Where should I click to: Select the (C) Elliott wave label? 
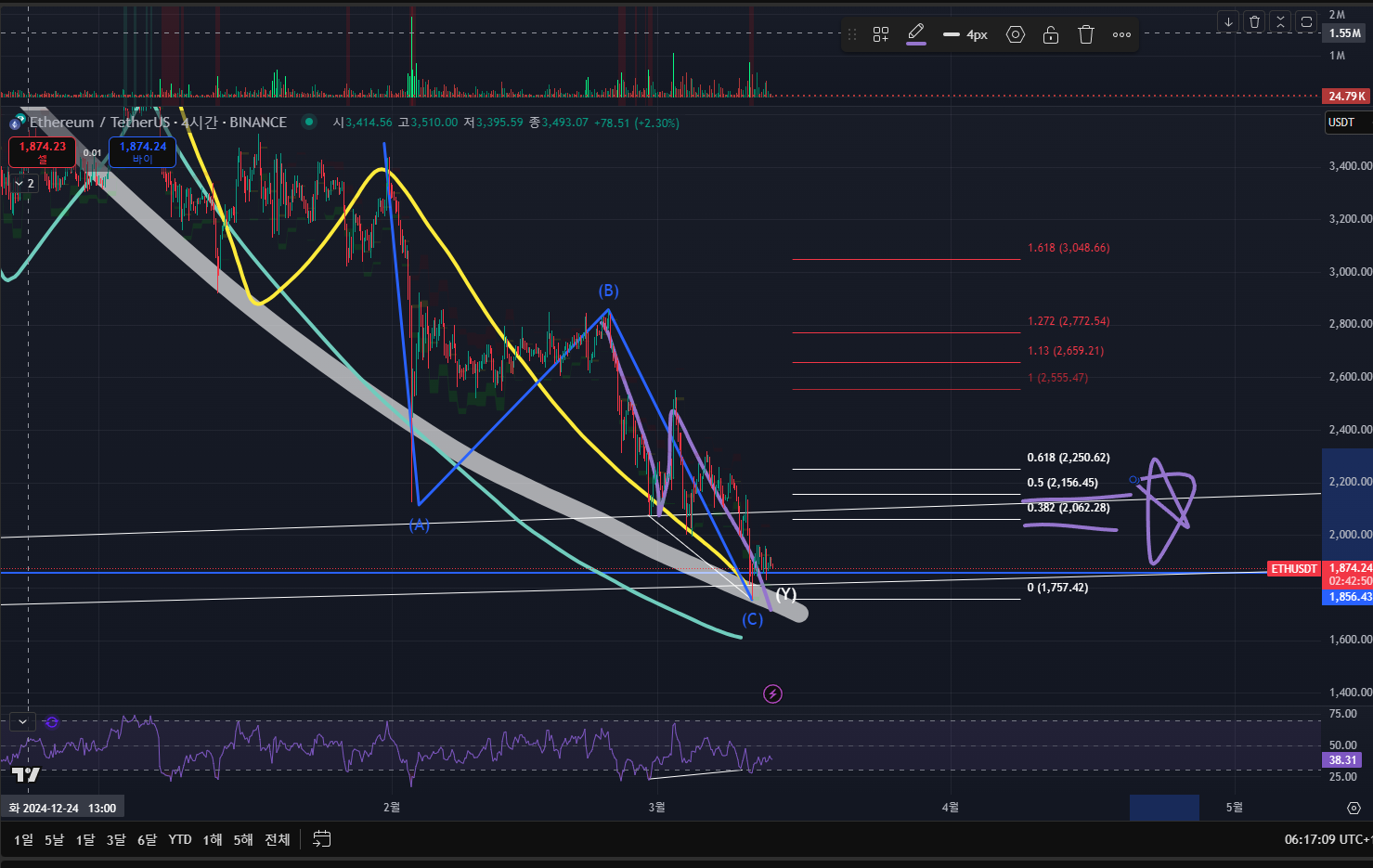coord(752,619)
